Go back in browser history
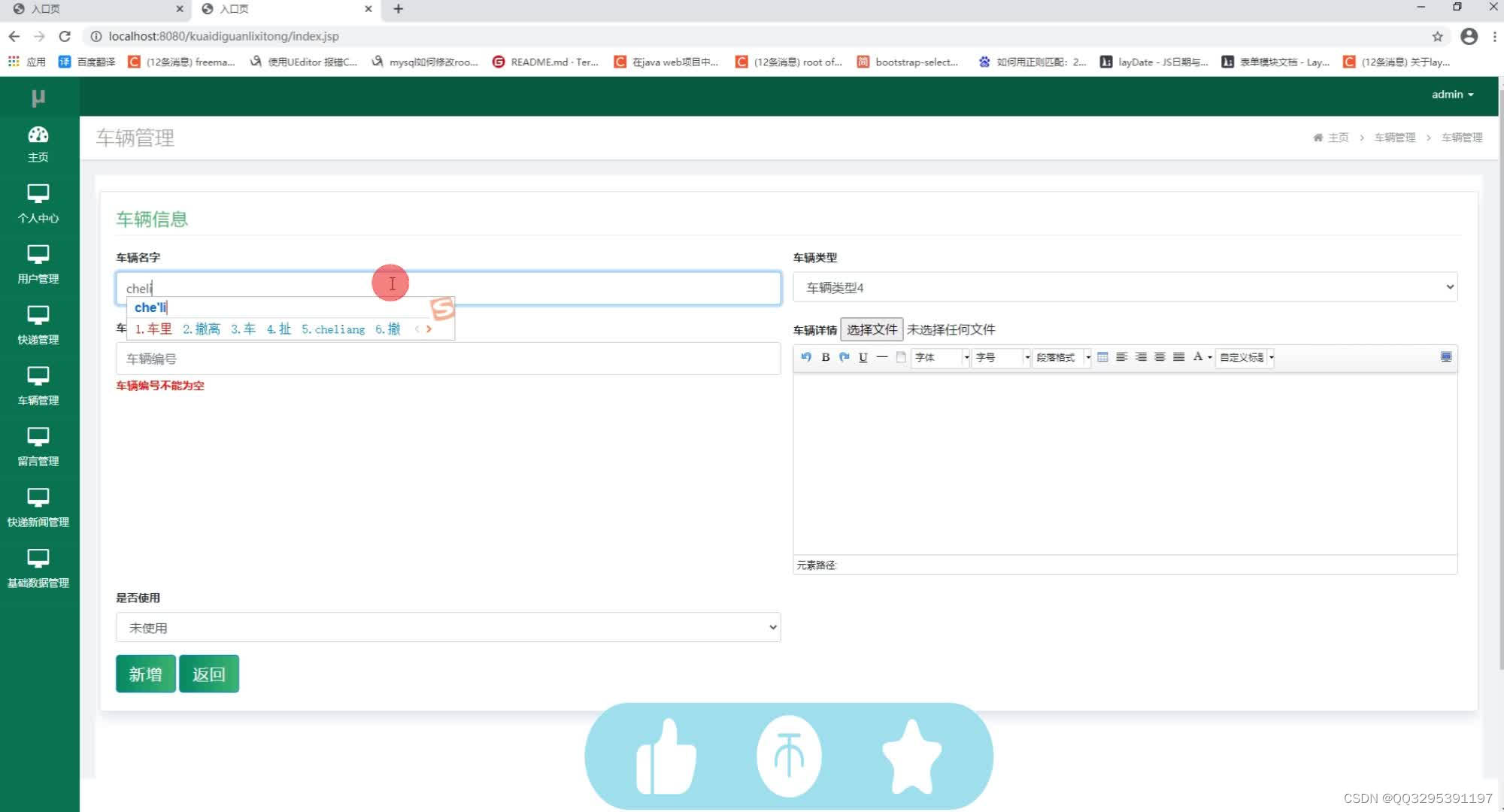The height and width of the screenshot is (812, 1504). click(14, 36)
